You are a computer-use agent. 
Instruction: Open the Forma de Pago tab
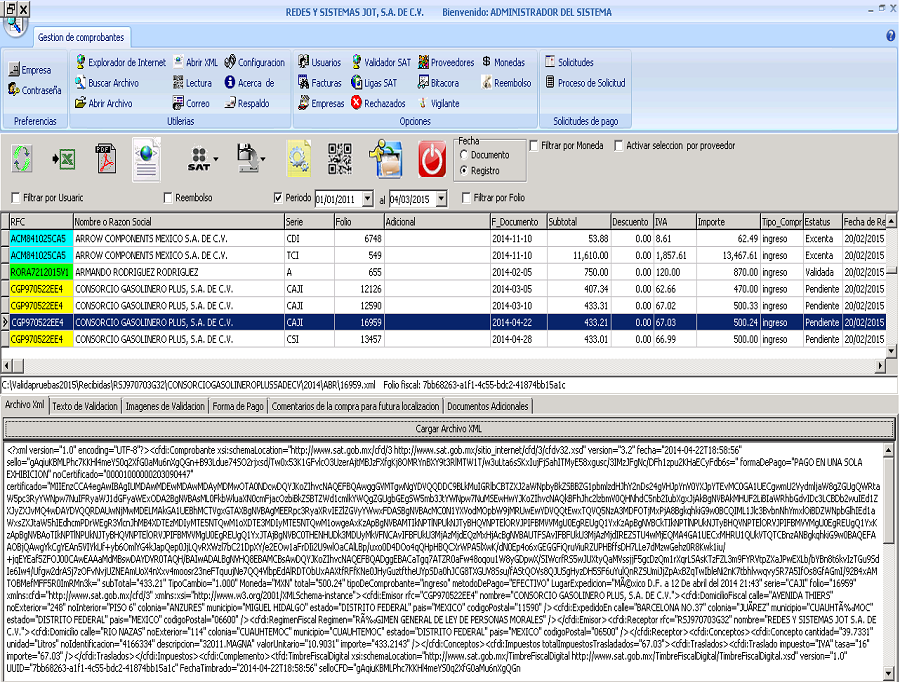[x=237, y=407]
